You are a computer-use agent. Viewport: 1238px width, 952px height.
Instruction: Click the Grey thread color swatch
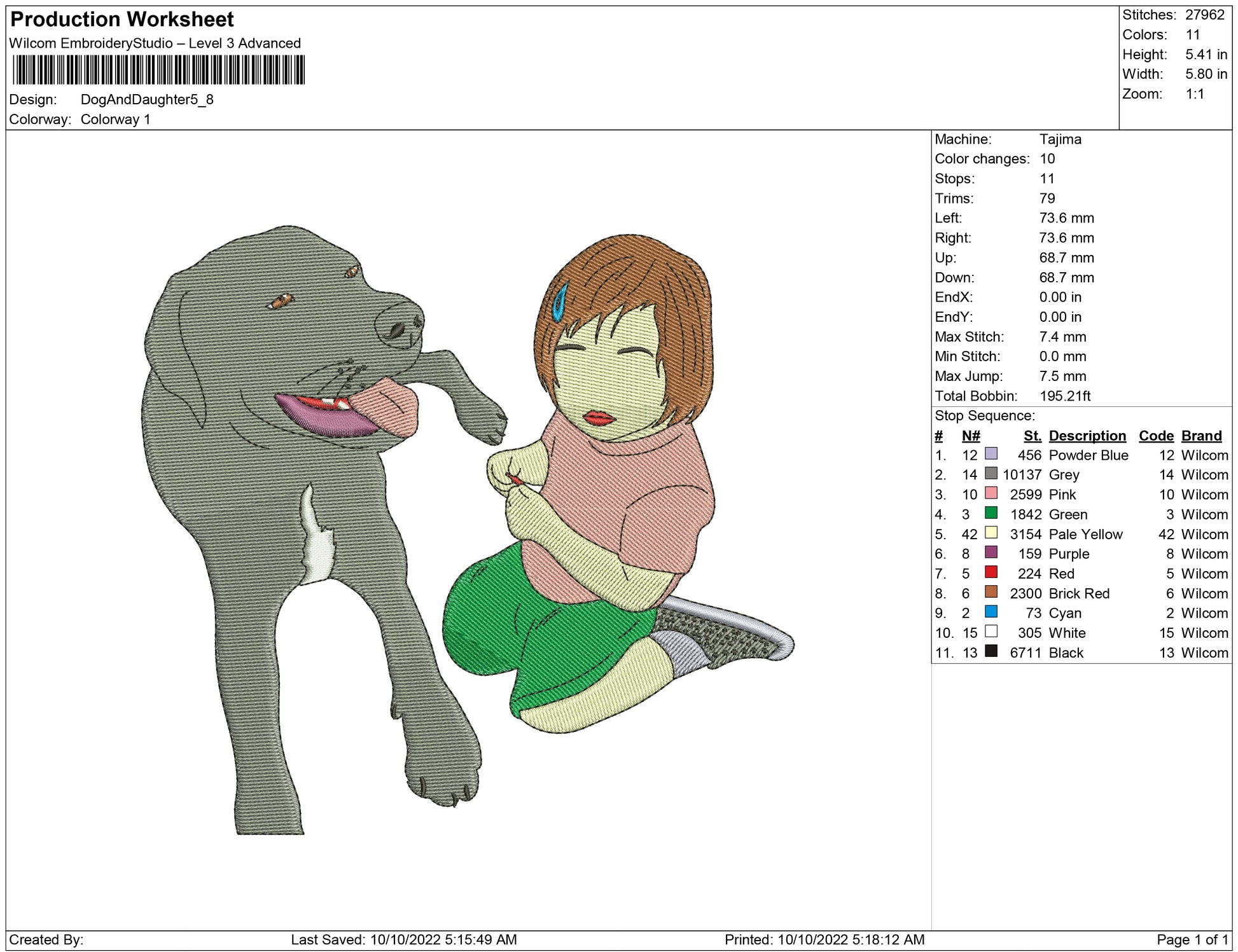click(991, 474)
